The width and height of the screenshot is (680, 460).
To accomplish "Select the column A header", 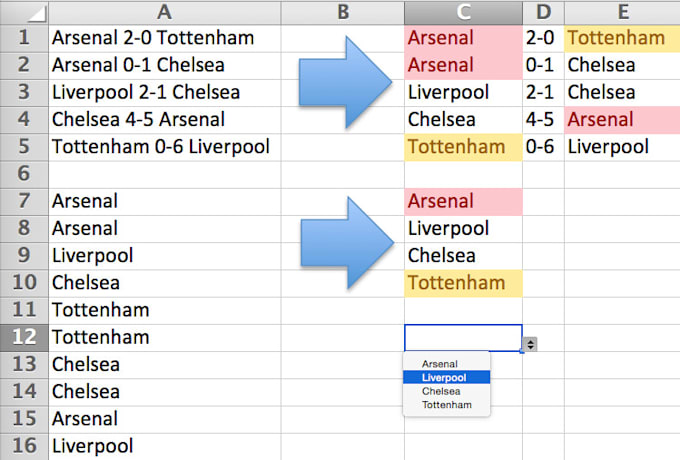I will (x=164, y=12).
